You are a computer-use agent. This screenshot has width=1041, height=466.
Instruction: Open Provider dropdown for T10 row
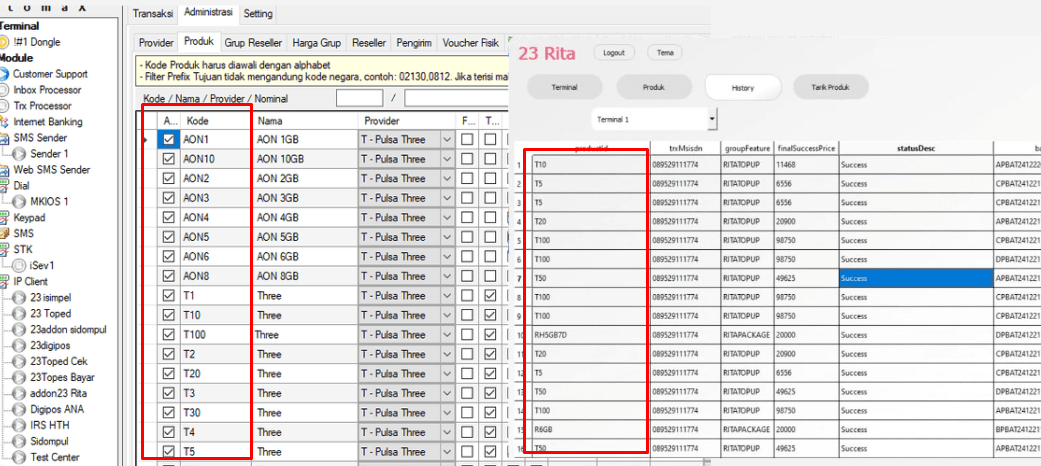[446, 316]
